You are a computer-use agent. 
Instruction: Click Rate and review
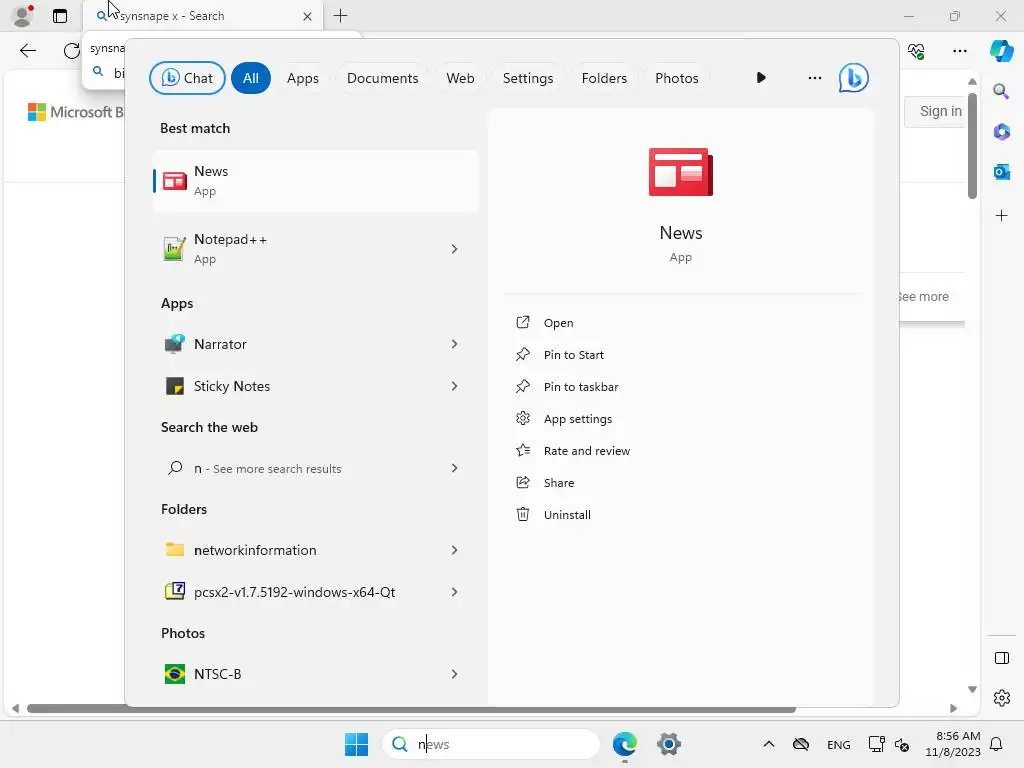[586, 451]
